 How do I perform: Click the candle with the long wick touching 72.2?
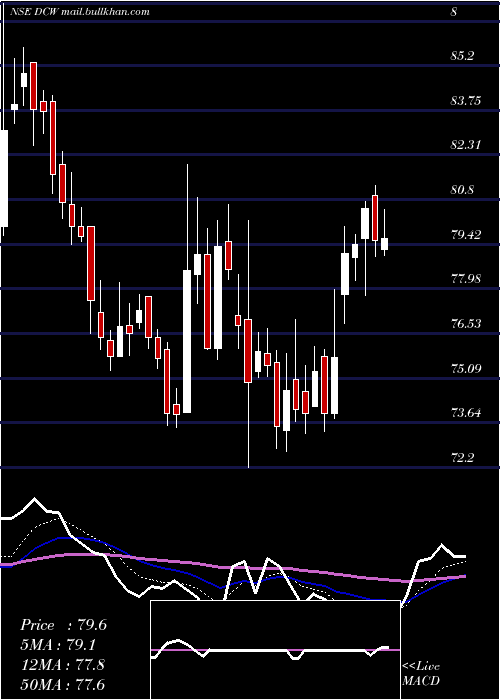[x=248, y=350]
